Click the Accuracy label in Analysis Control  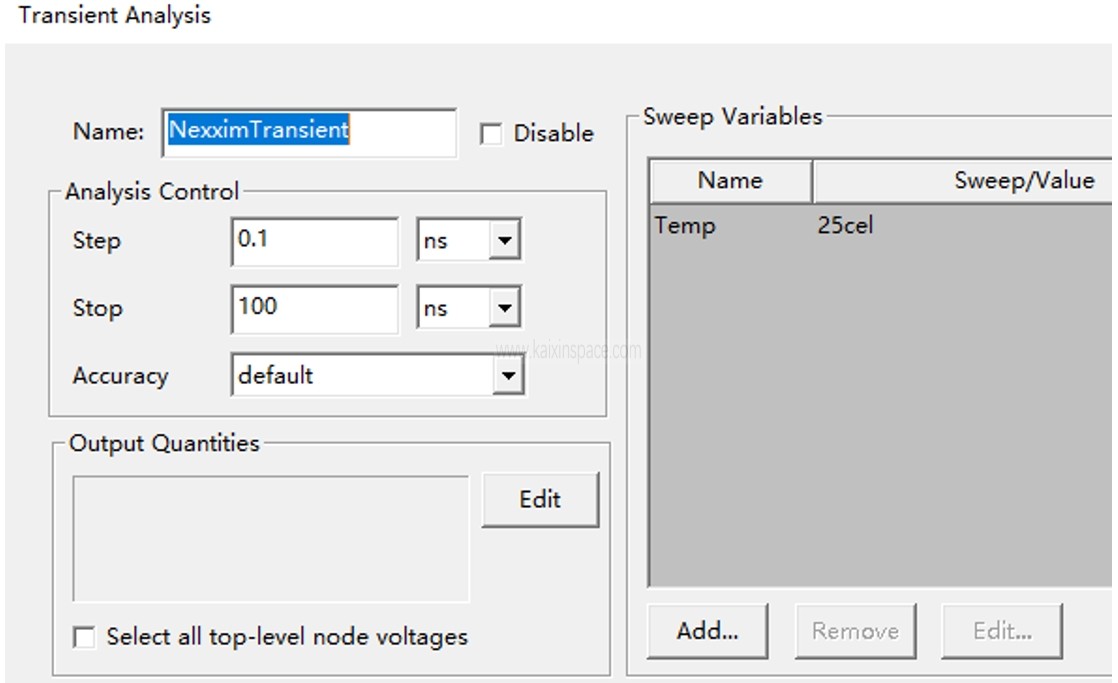120,377
